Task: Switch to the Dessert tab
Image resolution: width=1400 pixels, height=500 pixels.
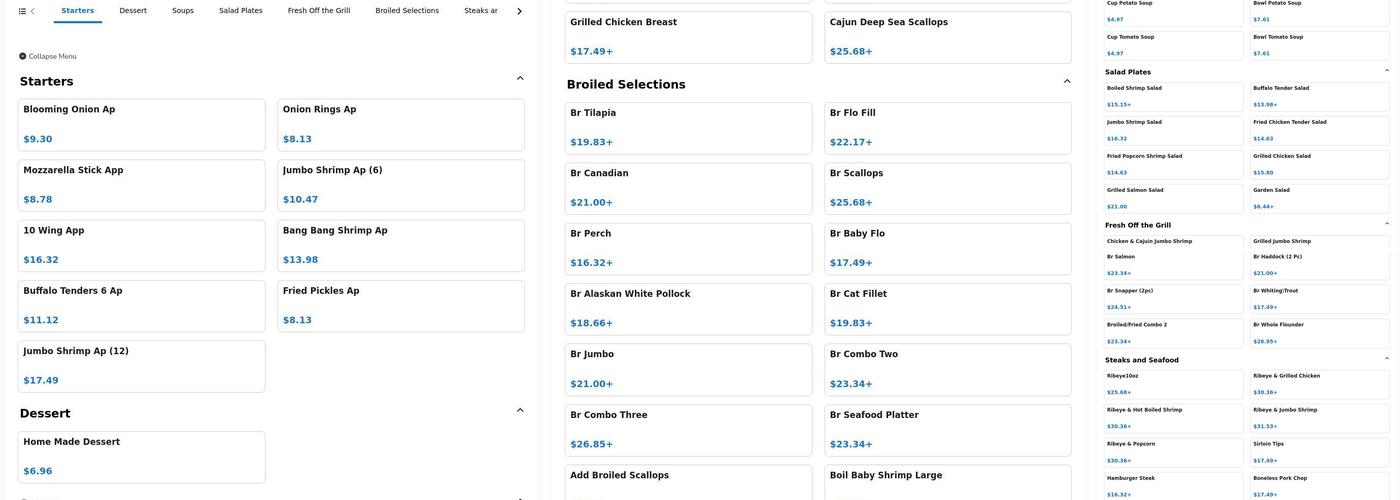Action: point(133,11)
